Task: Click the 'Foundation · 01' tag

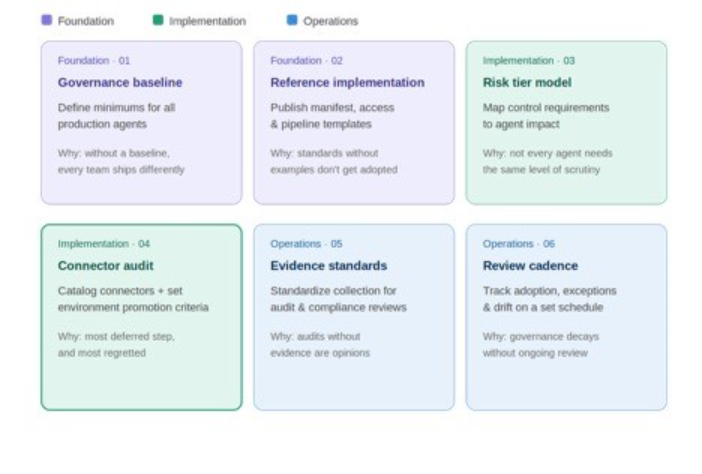Action: click(94, 60)
